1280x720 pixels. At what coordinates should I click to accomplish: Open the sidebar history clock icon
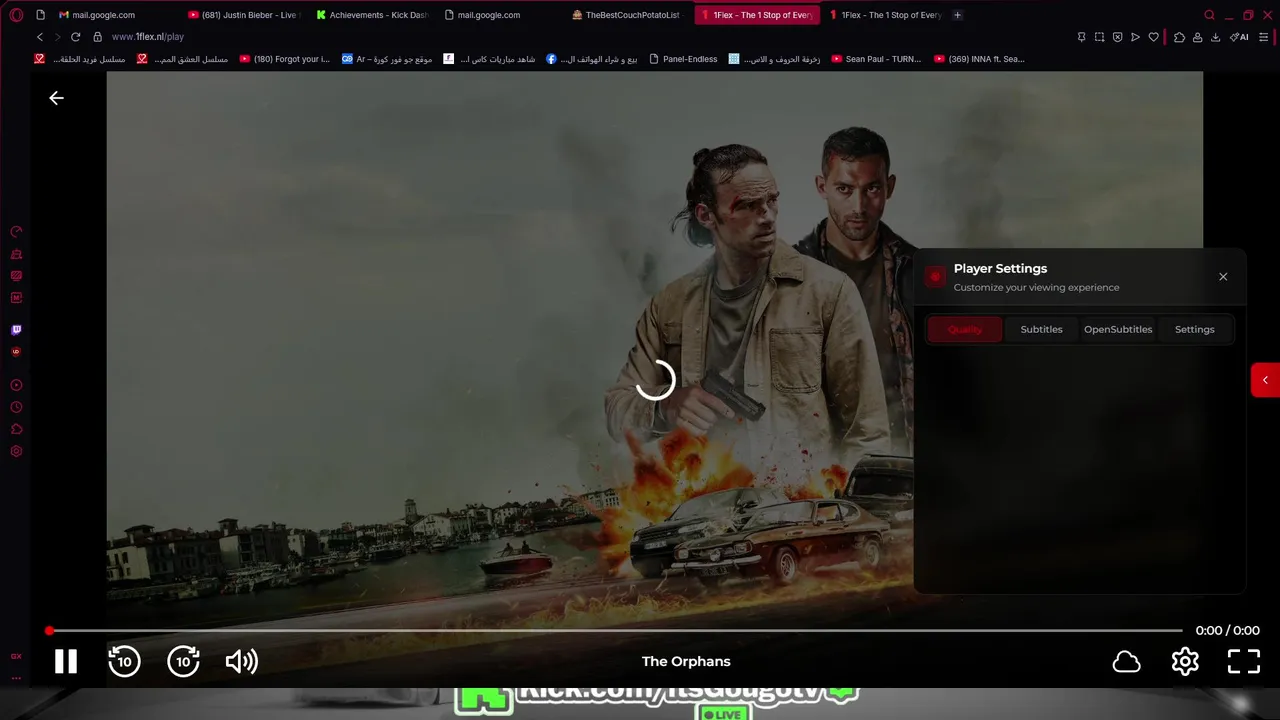[x=16, y=407]
